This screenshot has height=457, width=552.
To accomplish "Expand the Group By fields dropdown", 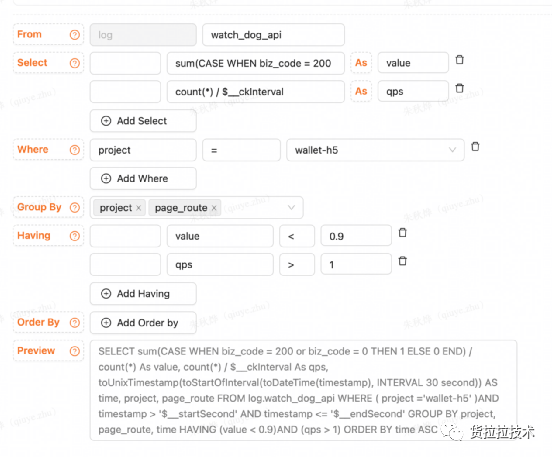I will [291, 207].
